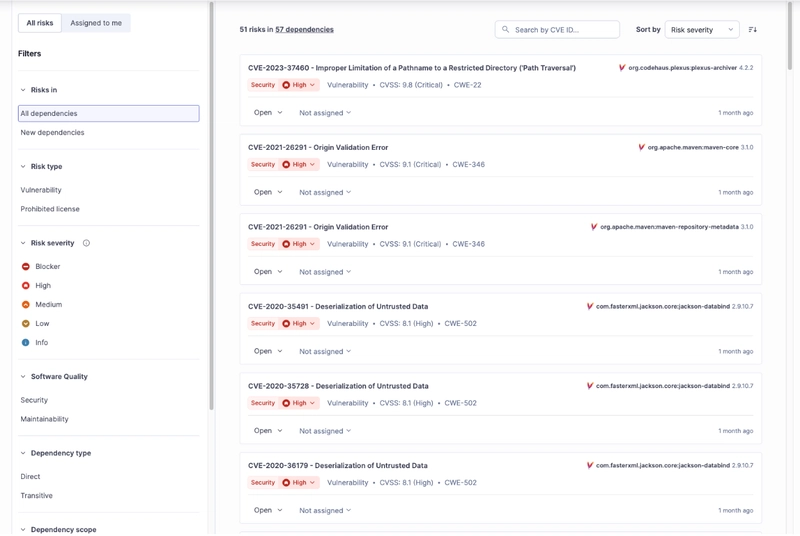
Task: Select the Low severity filter icon
Action: (26, 324)
